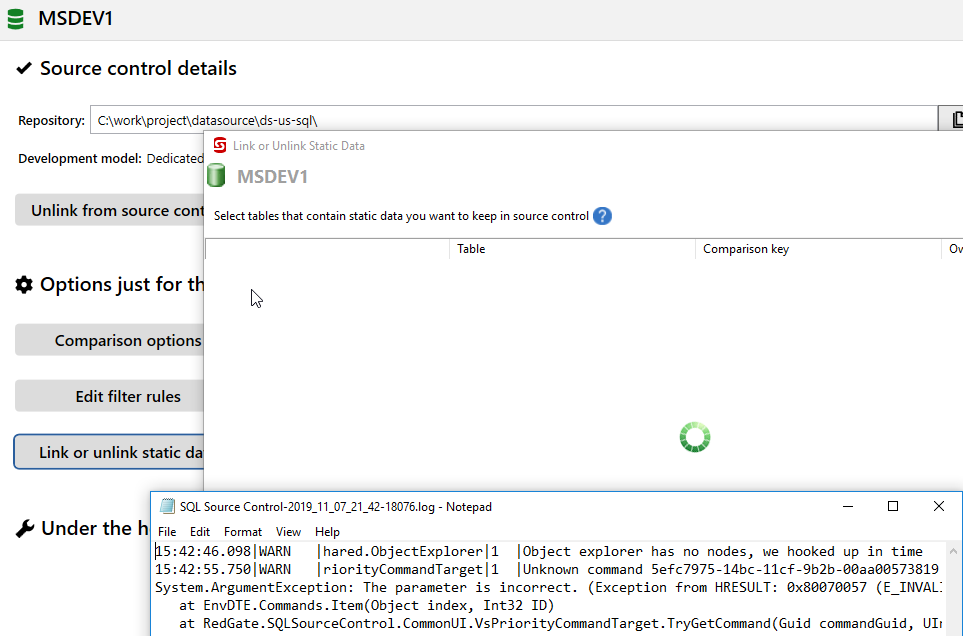
Task: Open Comparison options
Action: [110, 340]
